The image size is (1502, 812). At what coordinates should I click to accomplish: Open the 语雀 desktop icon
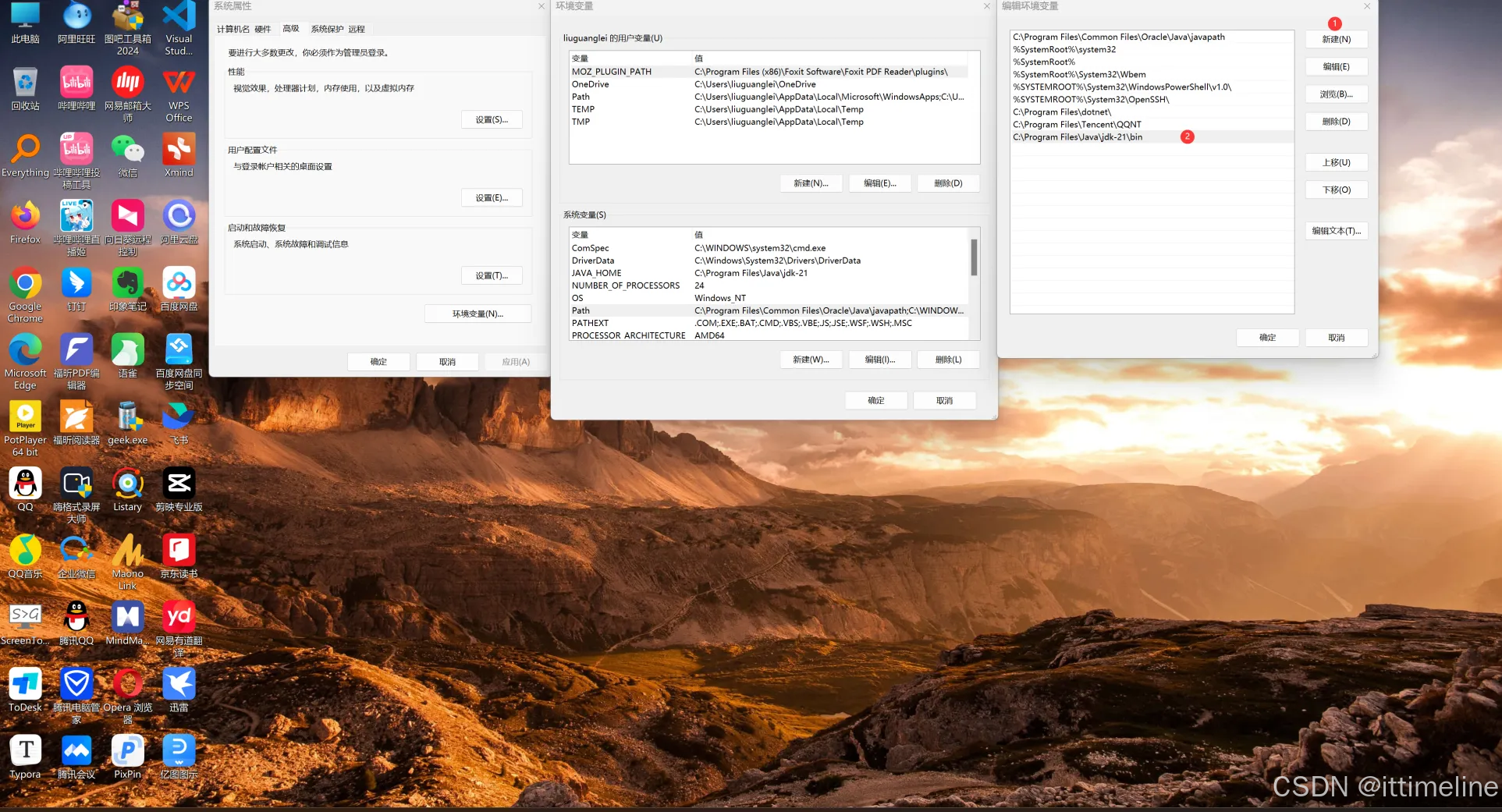(x=127, y=356)
